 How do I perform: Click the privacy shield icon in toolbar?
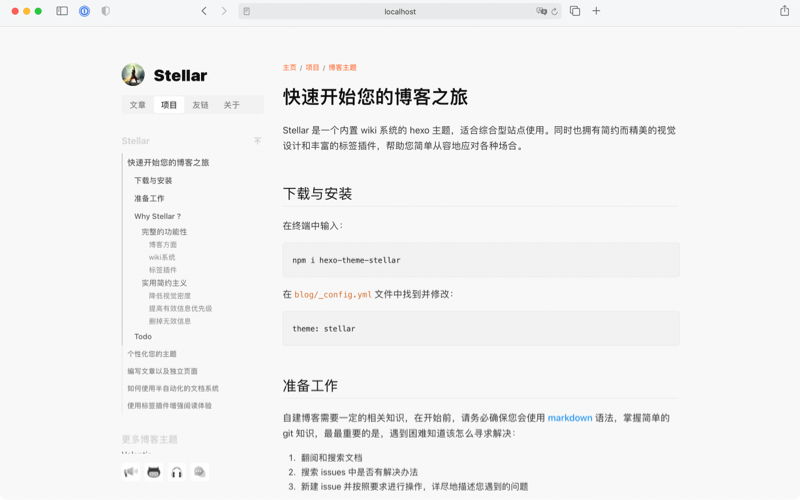point(106,11)
